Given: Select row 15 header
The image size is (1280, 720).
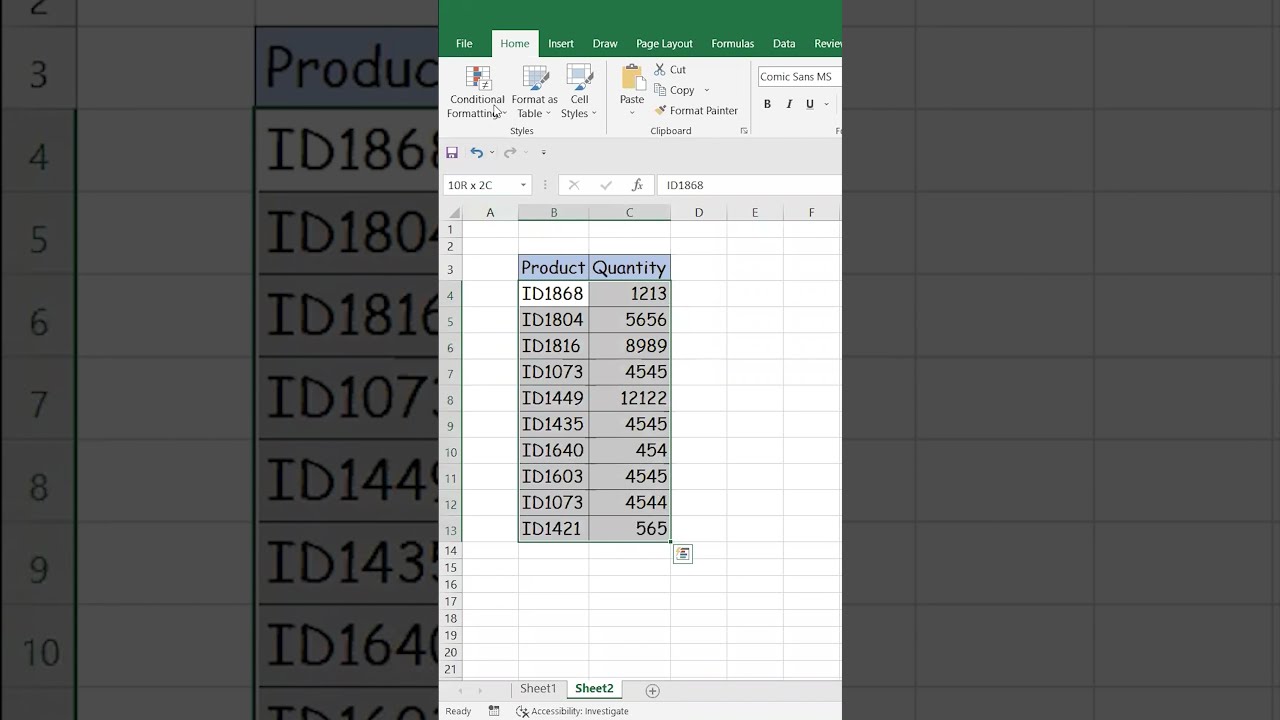Looking at the screenshot, I should click(451, 568).
